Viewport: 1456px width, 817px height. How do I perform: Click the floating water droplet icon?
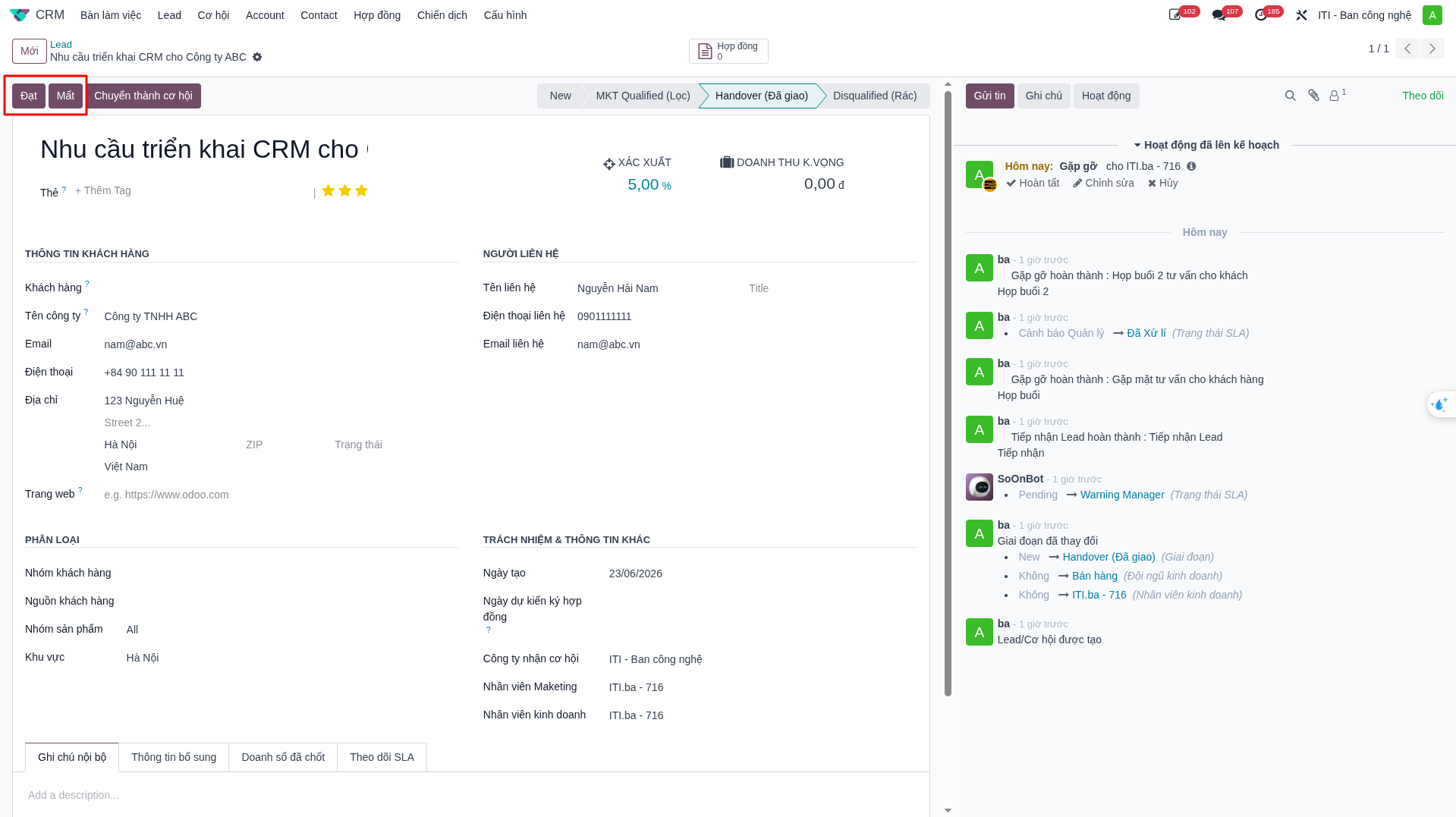1439,404
